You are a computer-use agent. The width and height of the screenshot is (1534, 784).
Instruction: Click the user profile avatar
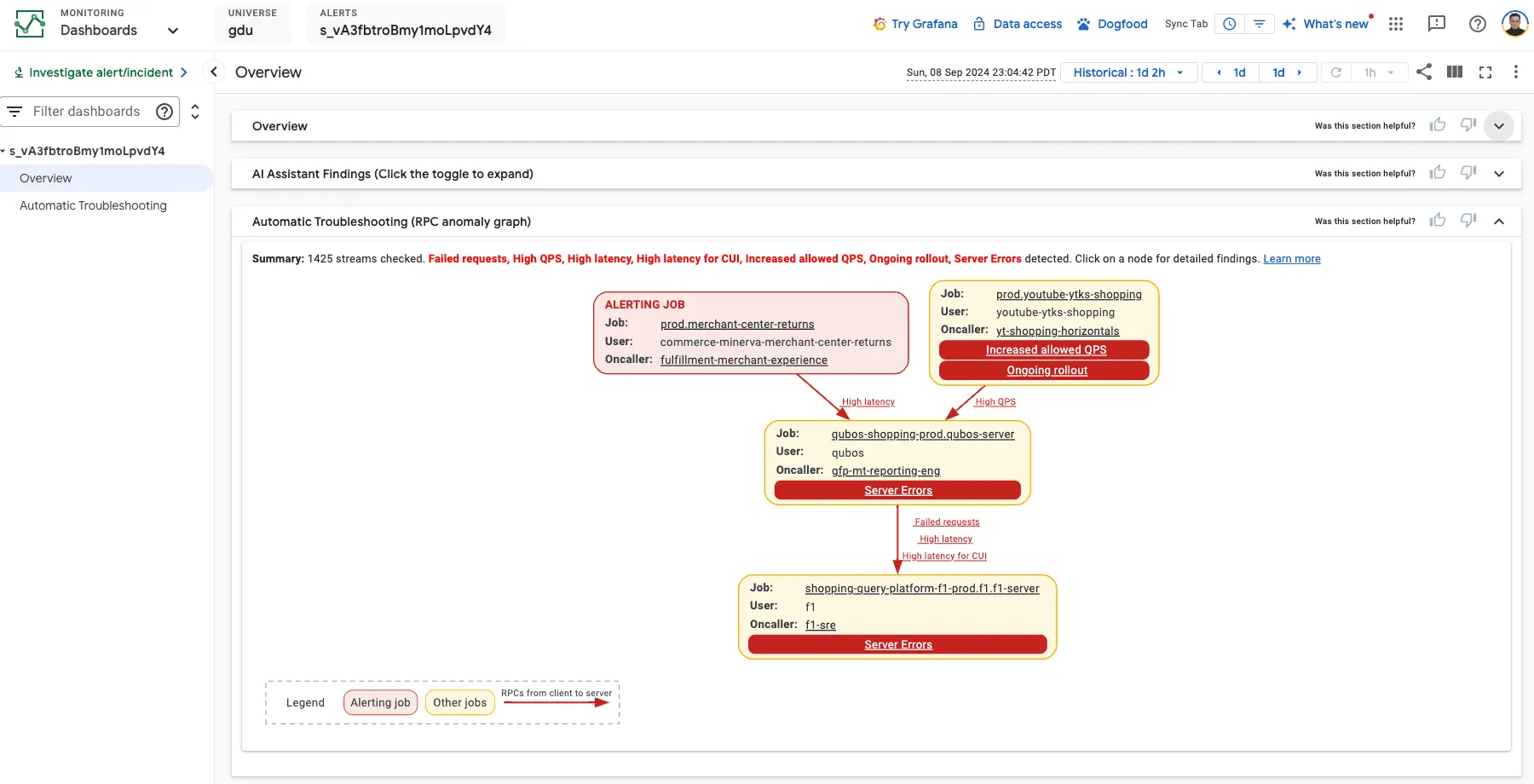pos(1514,24)
